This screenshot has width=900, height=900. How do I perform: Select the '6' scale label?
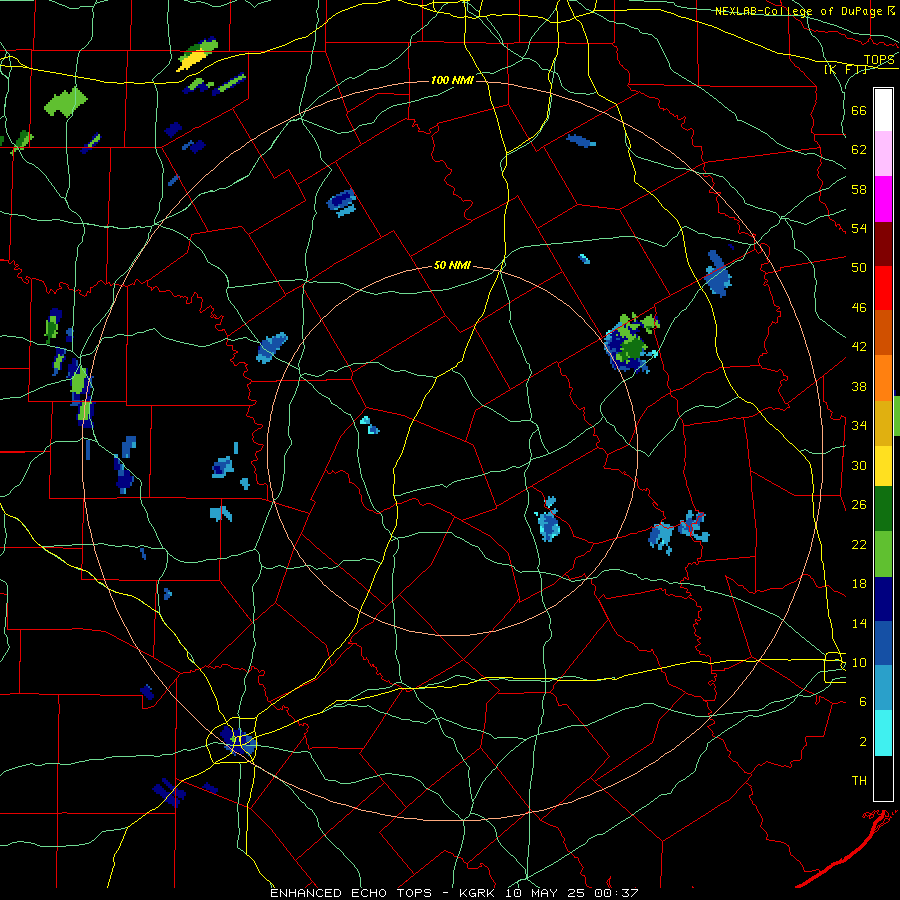[x=863, y=702]
